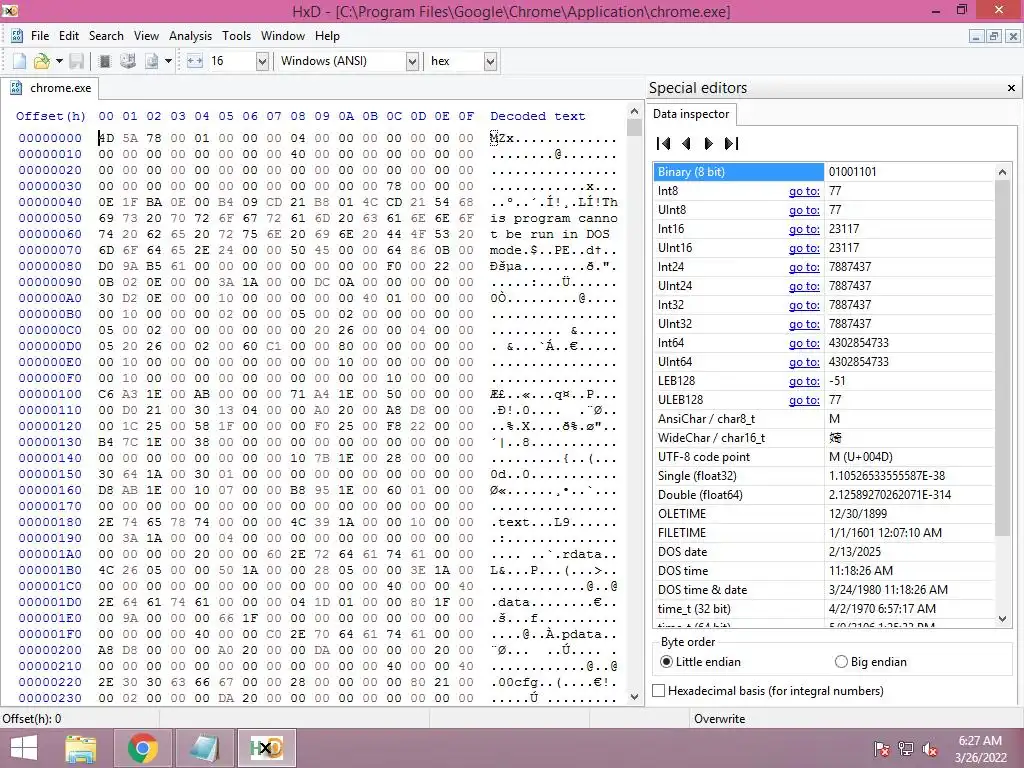
Task: Click hex byte 4D at offset 00000000
Action: point(106,138)
